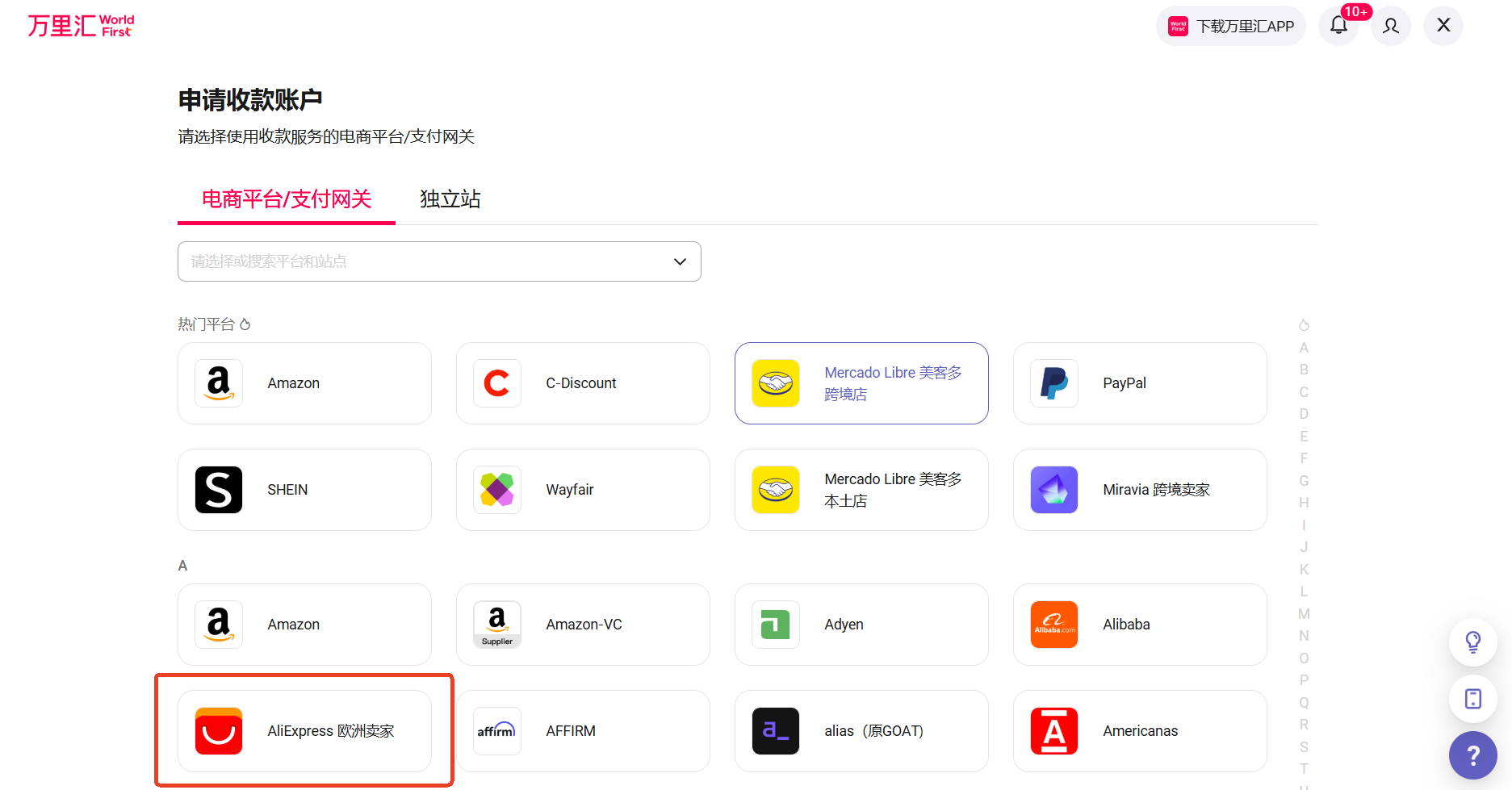Click the user profile icon

click(1391, 26)
